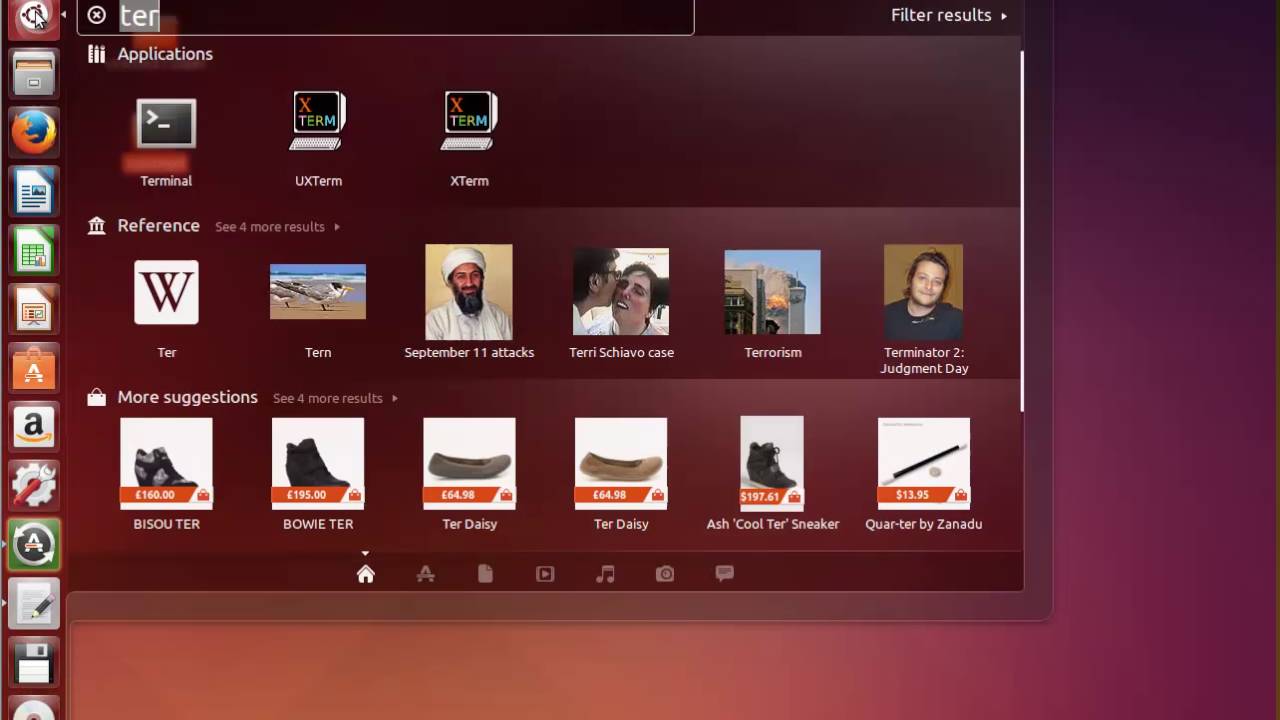
Task: Expand More suggestions 'See 4 more results'
Action: (x=335, y=398)
